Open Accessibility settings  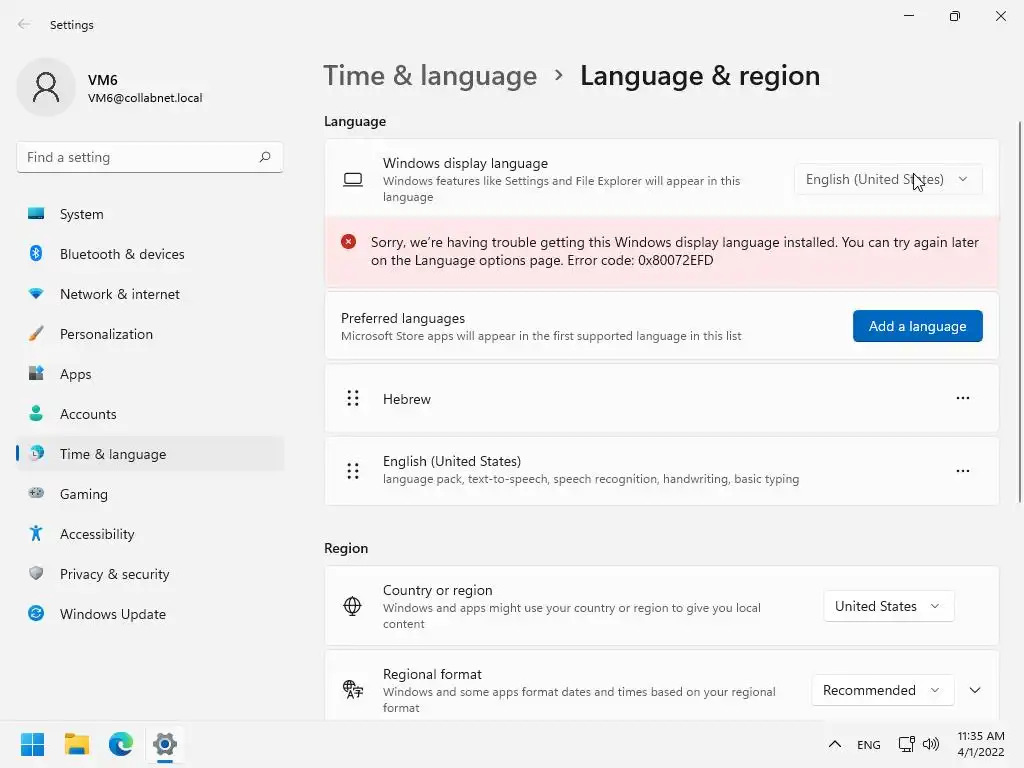click(150, 534)
